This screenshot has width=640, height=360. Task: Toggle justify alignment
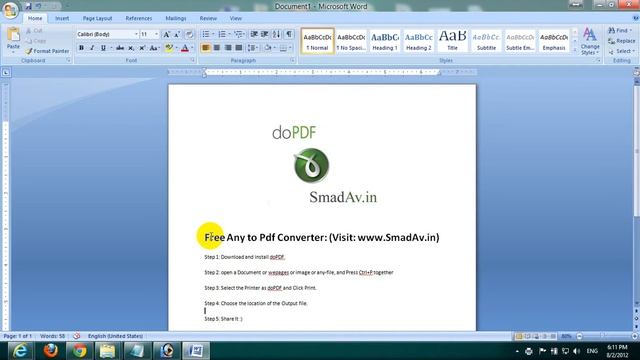tap(239, 48)
